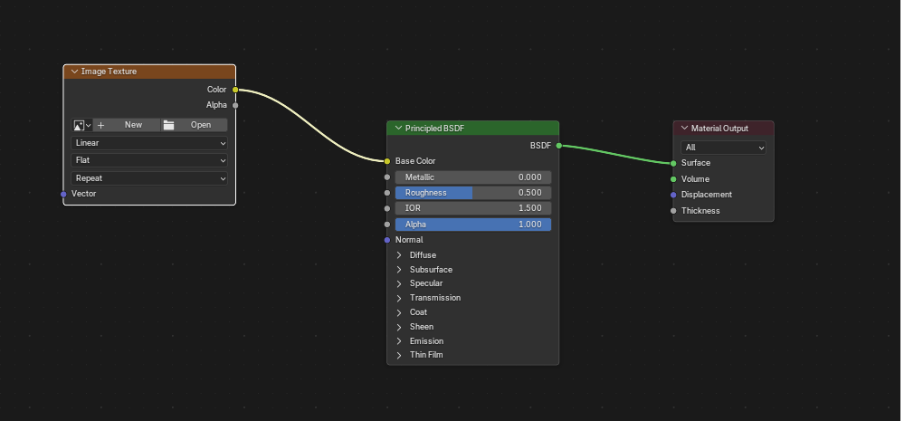
Task: Click the plus icon on New button
Action: click(x=101, y=125)
